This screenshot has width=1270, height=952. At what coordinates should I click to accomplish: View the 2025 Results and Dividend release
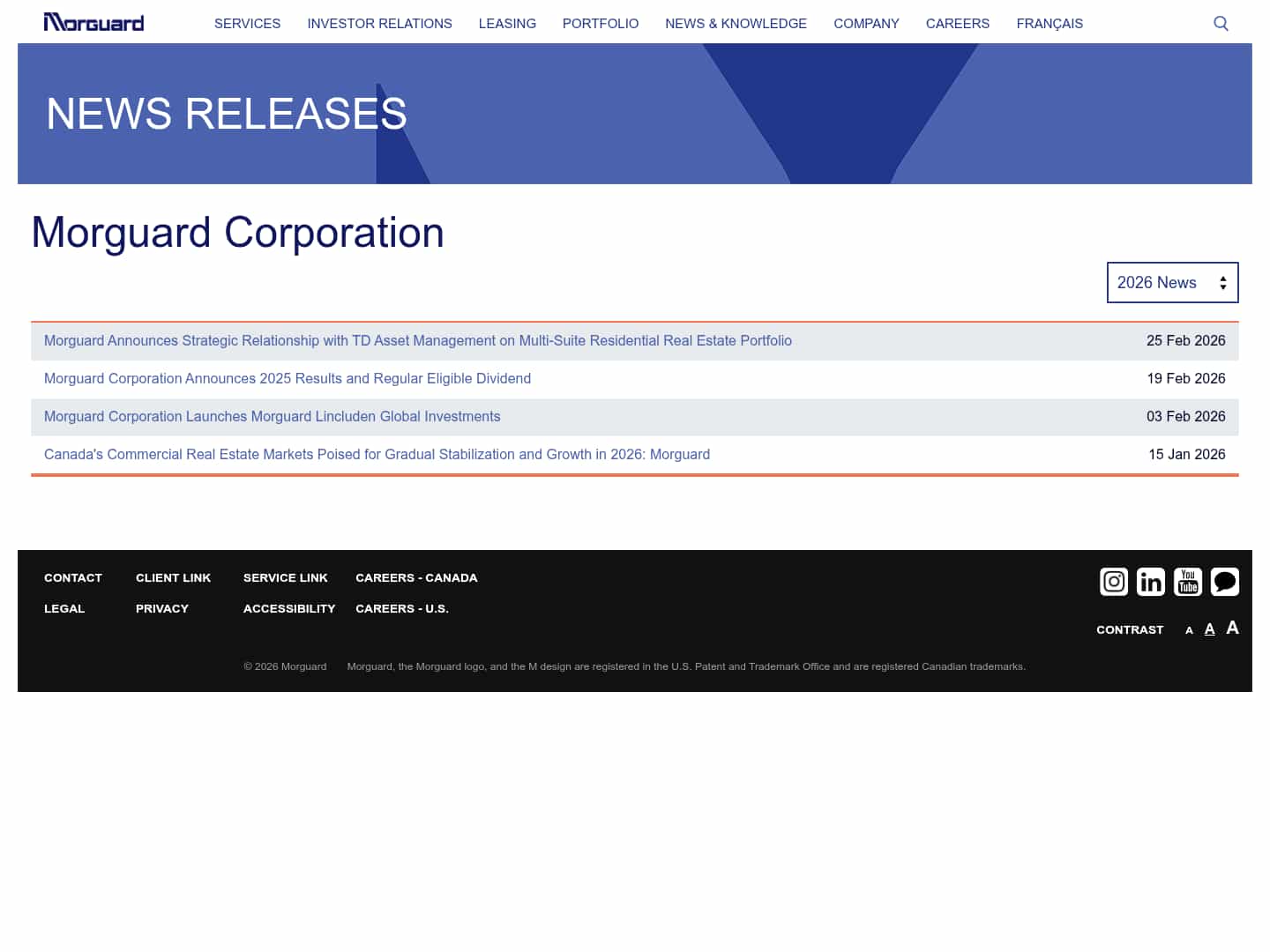(288, 378)
